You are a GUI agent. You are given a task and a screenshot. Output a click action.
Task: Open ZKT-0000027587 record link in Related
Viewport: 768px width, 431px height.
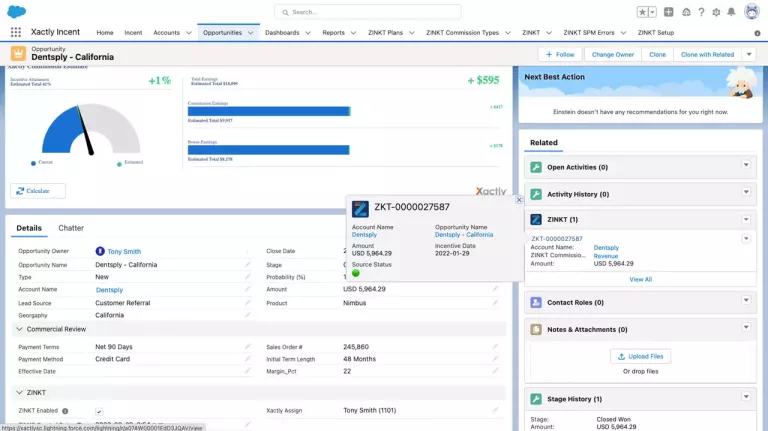point(557,239)
